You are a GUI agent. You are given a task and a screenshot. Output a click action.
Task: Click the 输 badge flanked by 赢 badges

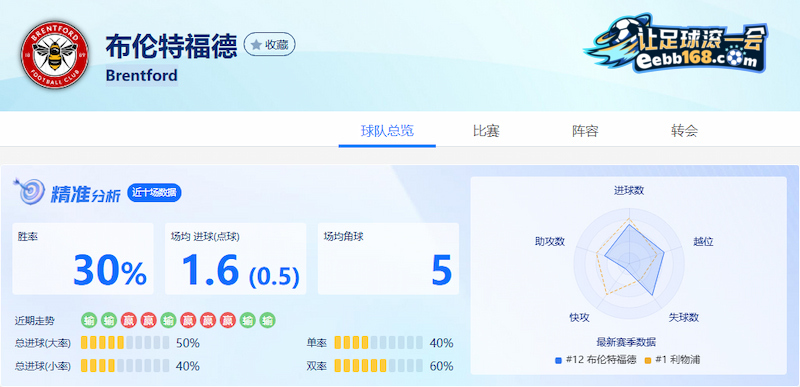coord(168,321)
